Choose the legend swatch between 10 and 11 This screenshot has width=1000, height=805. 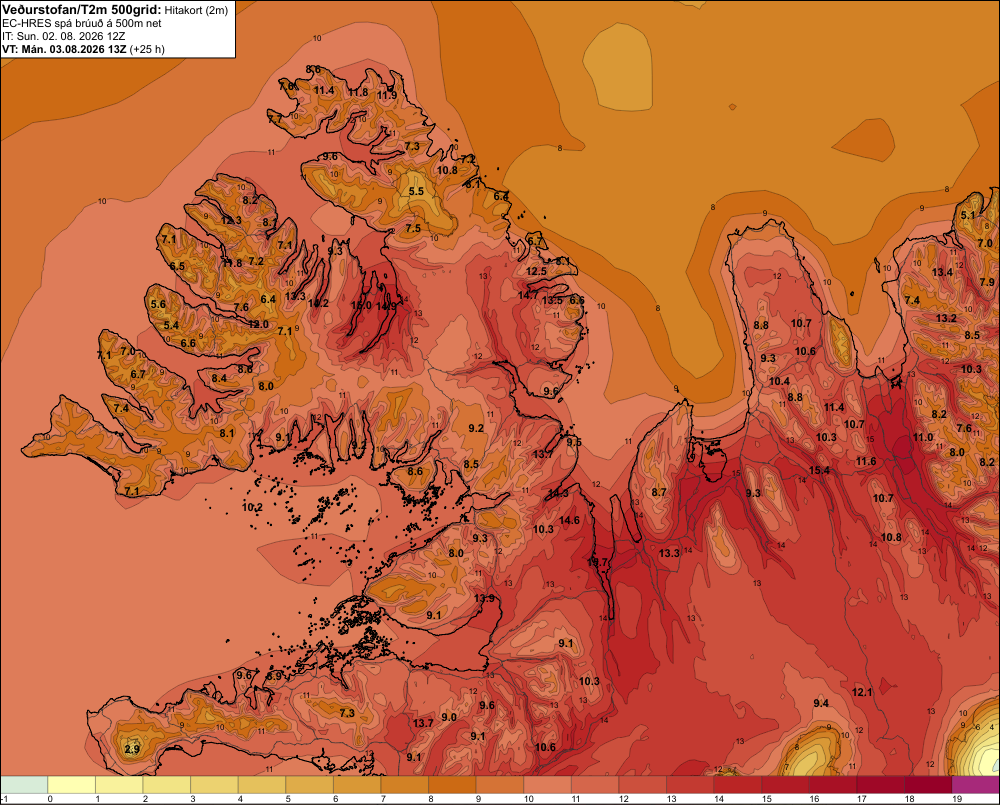coord(547,784)
